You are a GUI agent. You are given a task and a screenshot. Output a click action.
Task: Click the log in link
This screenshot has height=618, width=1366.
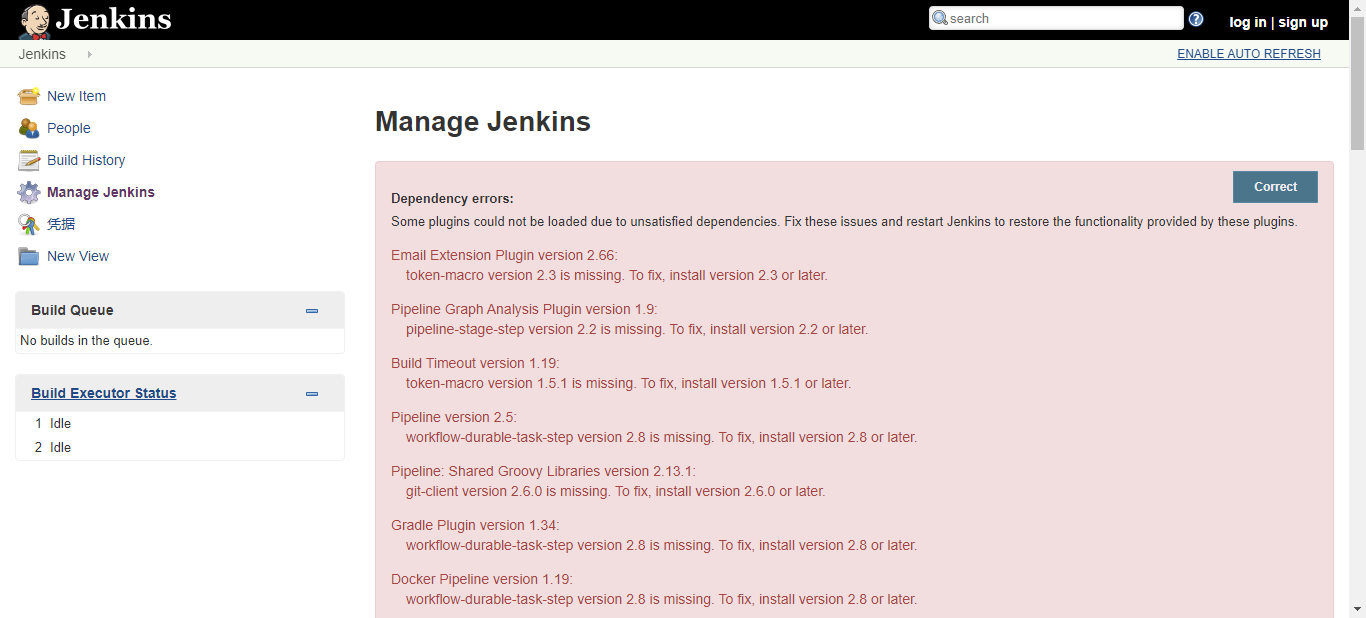[1247, 22]
